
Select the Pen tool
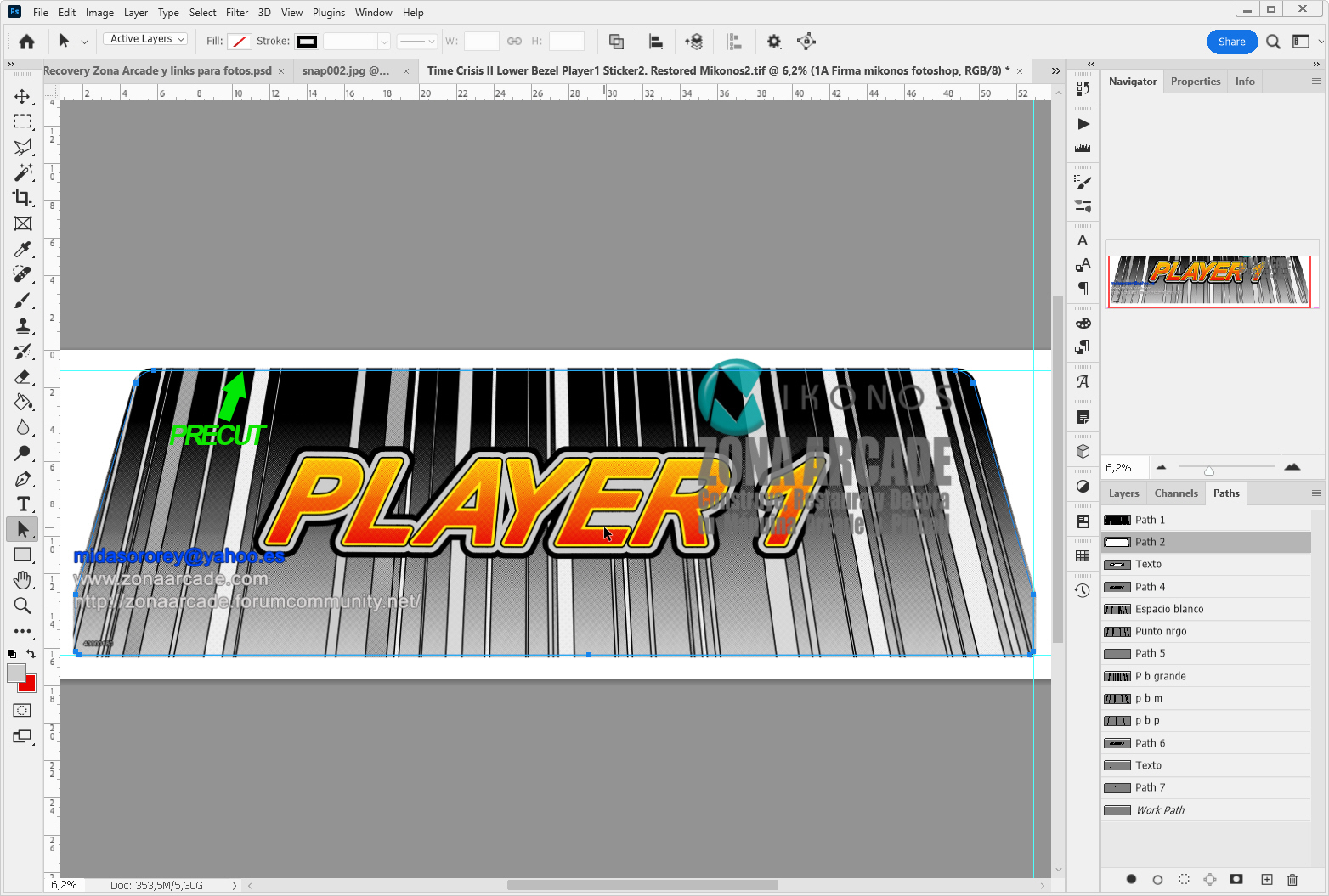coord(22,478)
